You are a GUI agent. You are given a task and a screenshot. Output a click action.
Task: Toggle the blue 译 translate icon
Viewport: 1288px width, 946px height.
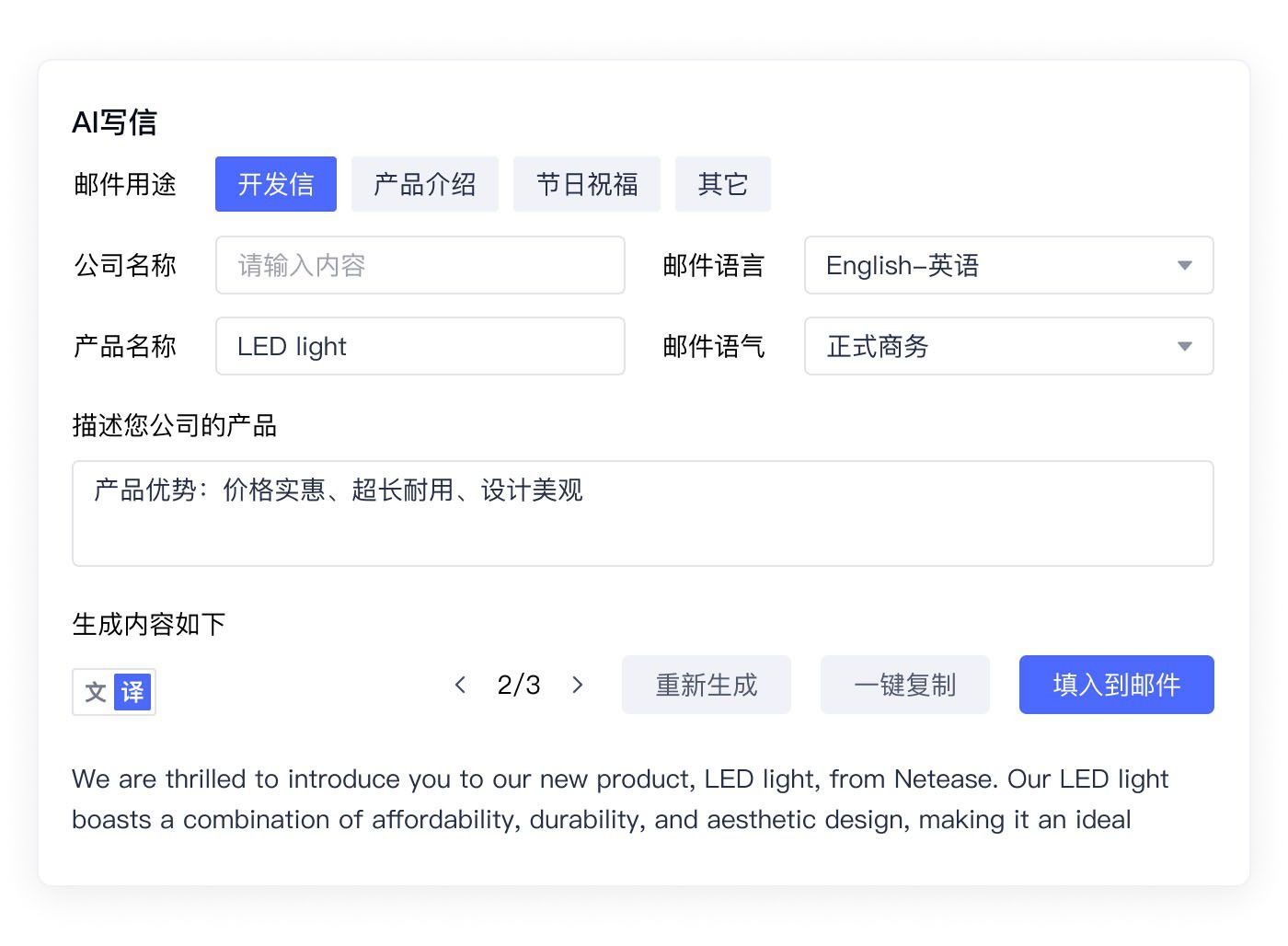pos(132,692)
